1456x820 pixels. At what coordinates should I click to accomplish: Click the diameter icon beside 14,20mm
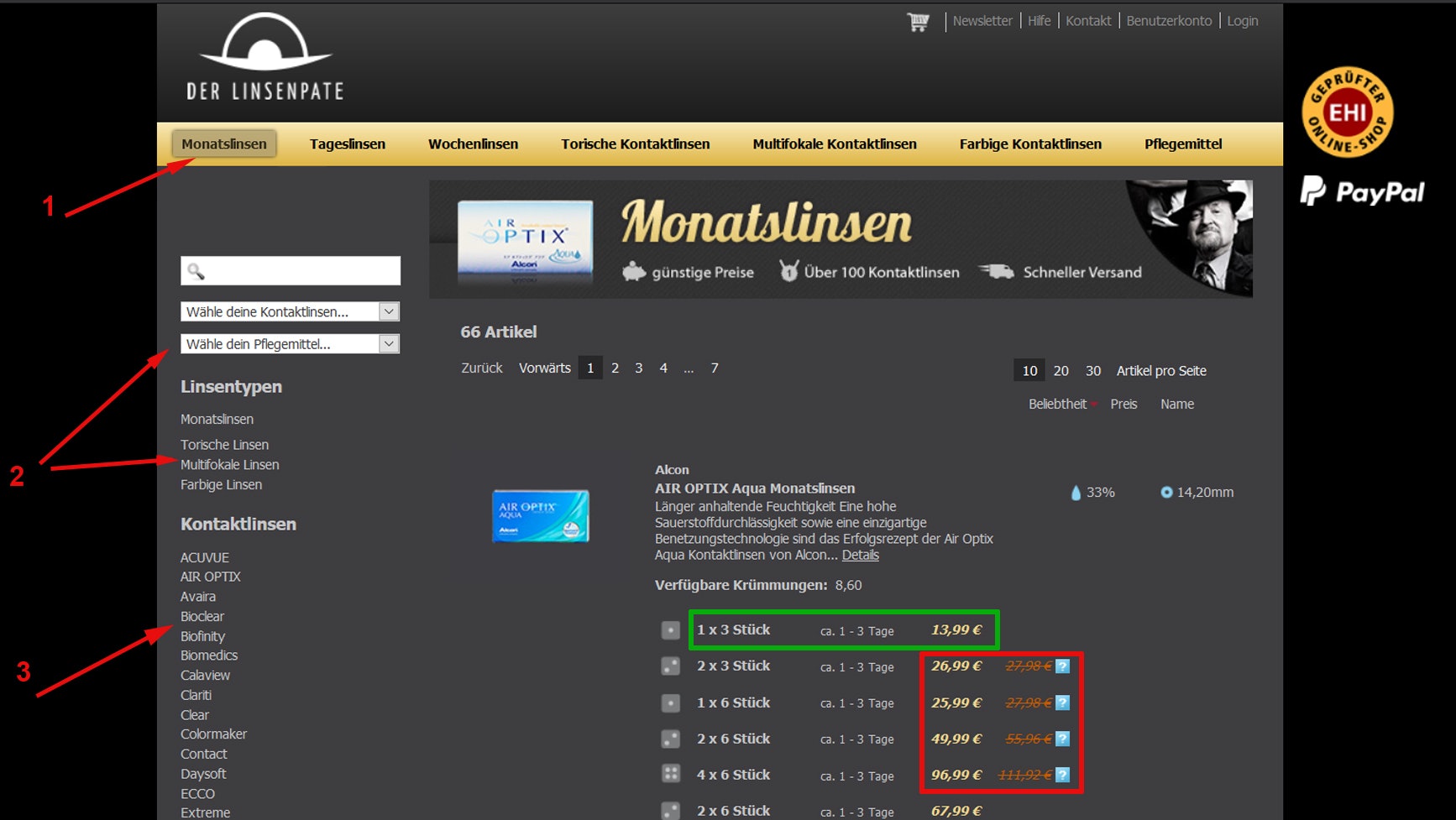[1165, 493]
